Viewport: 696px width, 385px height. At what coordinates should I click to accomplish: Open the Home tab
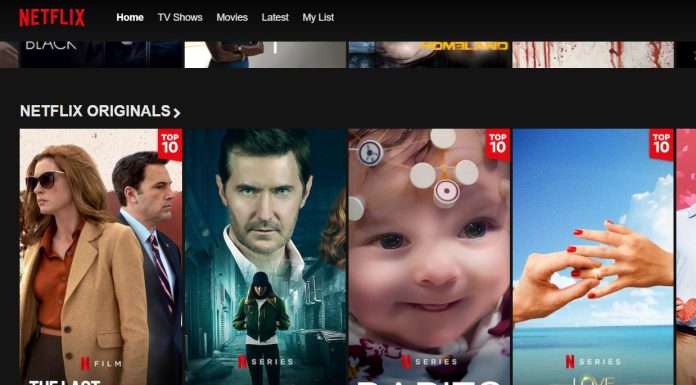coord(130,17)
